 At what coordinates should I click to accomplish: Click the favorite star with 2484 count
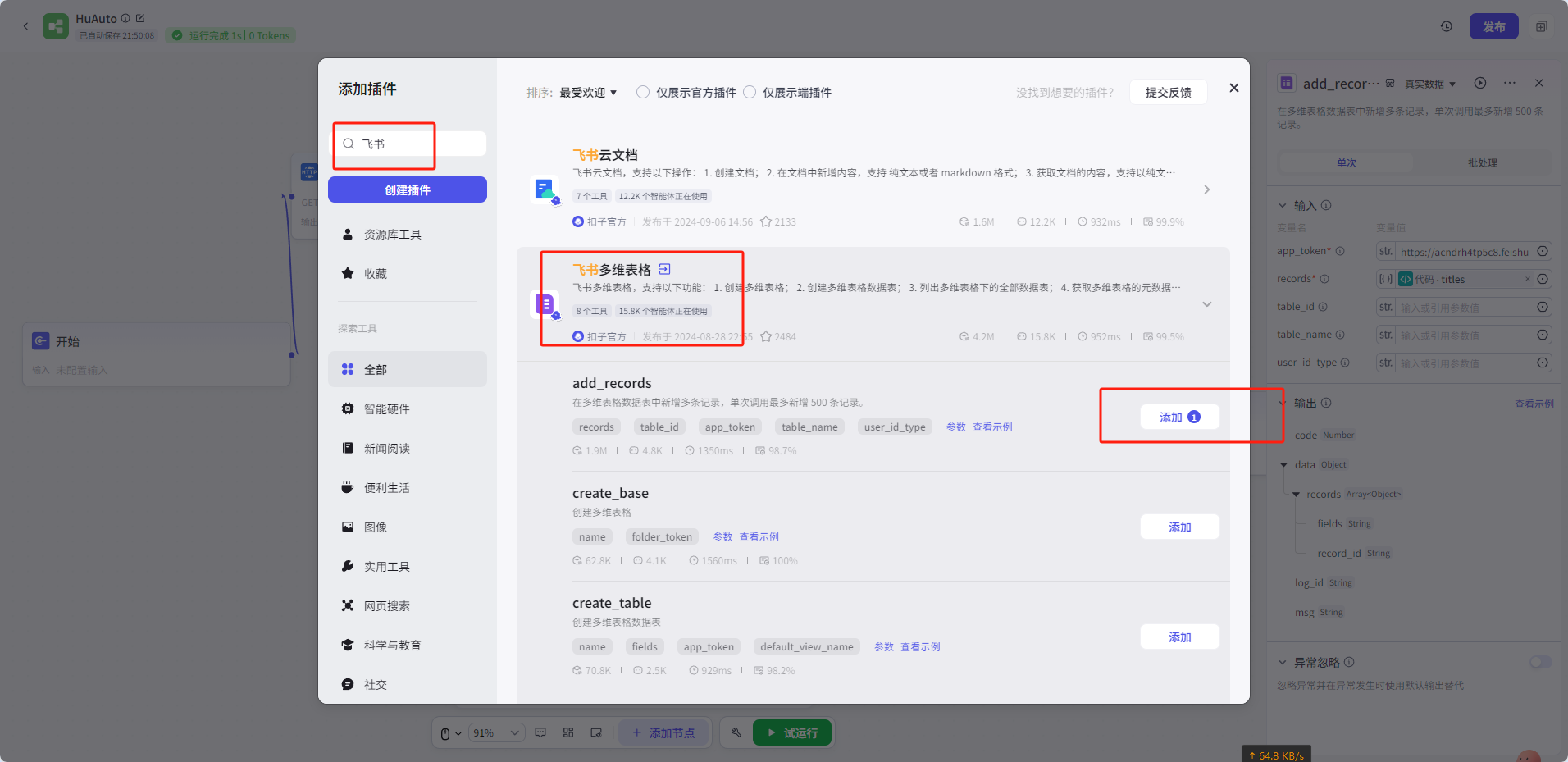(x=766, y=336)
